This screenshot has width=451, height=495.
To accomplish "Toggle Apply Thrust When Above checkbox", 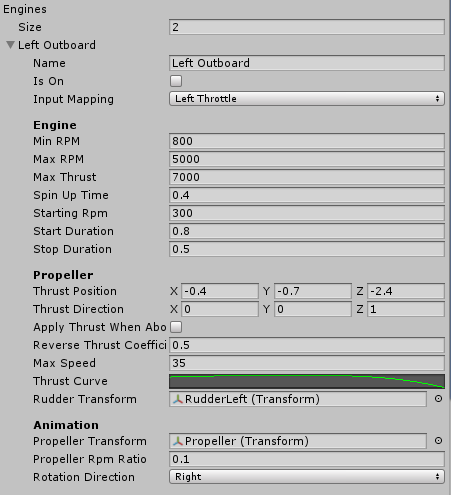I will coord(176,327).
